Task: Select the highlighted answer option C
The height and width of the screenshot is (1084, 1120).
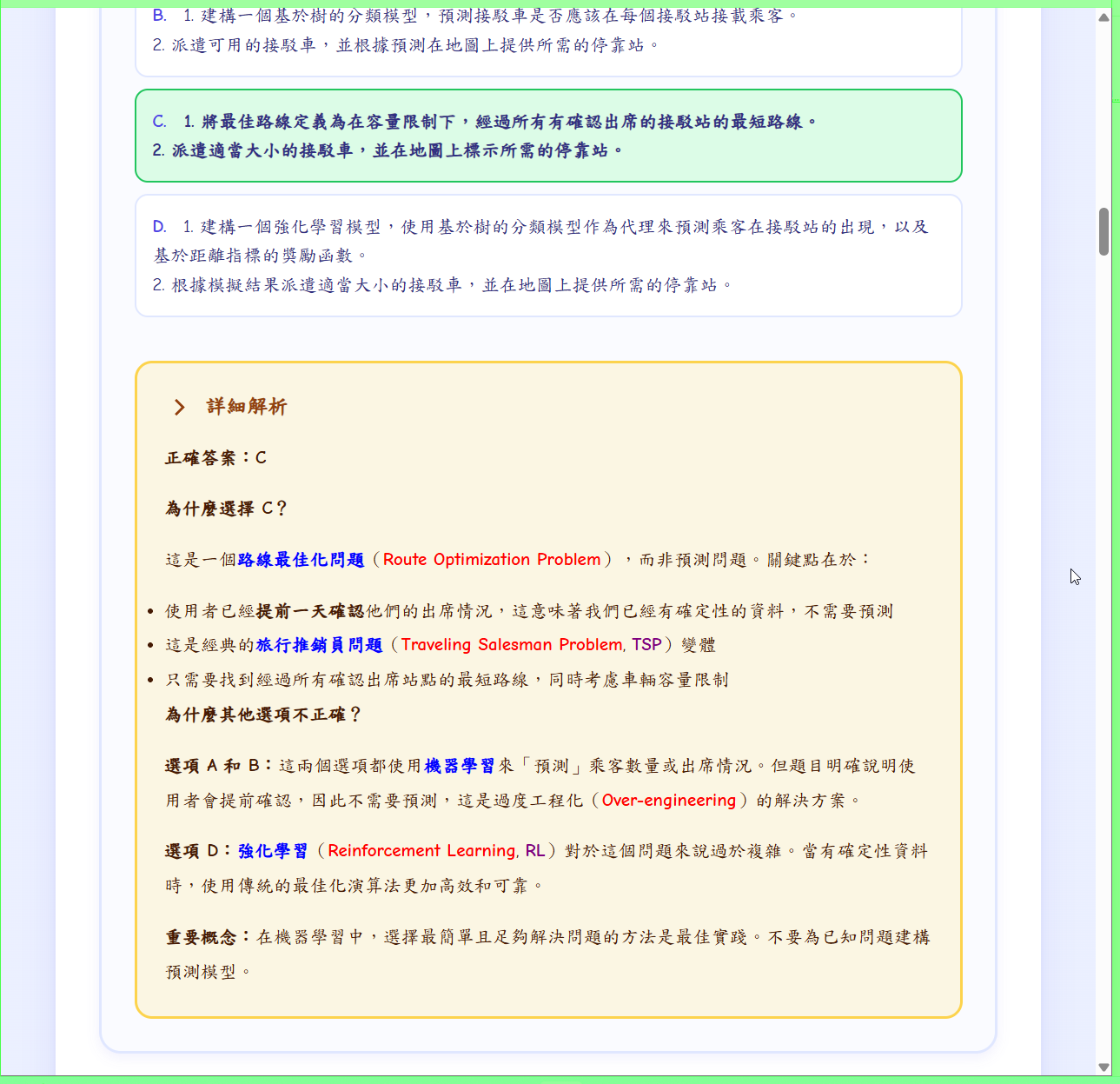Action: [548, 136]
